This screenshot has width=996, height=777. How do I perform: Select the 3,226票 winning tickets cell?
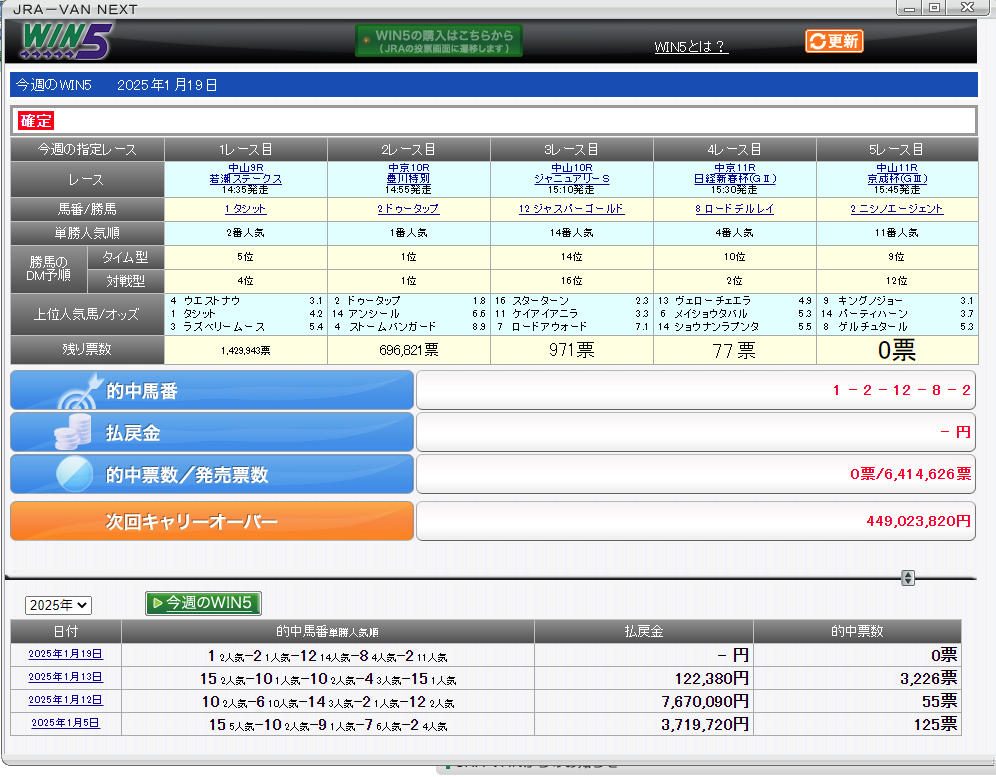[857, 679]
